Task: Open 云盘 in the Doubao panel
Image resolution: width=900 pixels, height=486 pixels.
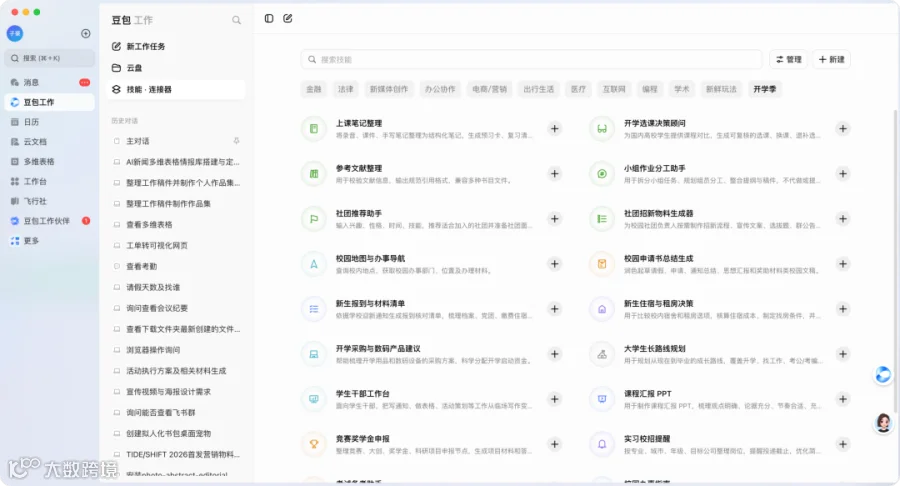Action: tap(176, 68)
